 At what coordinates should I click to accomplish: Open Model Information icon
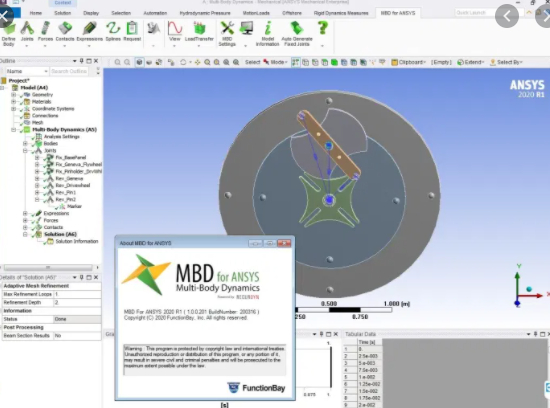[268, 29]
